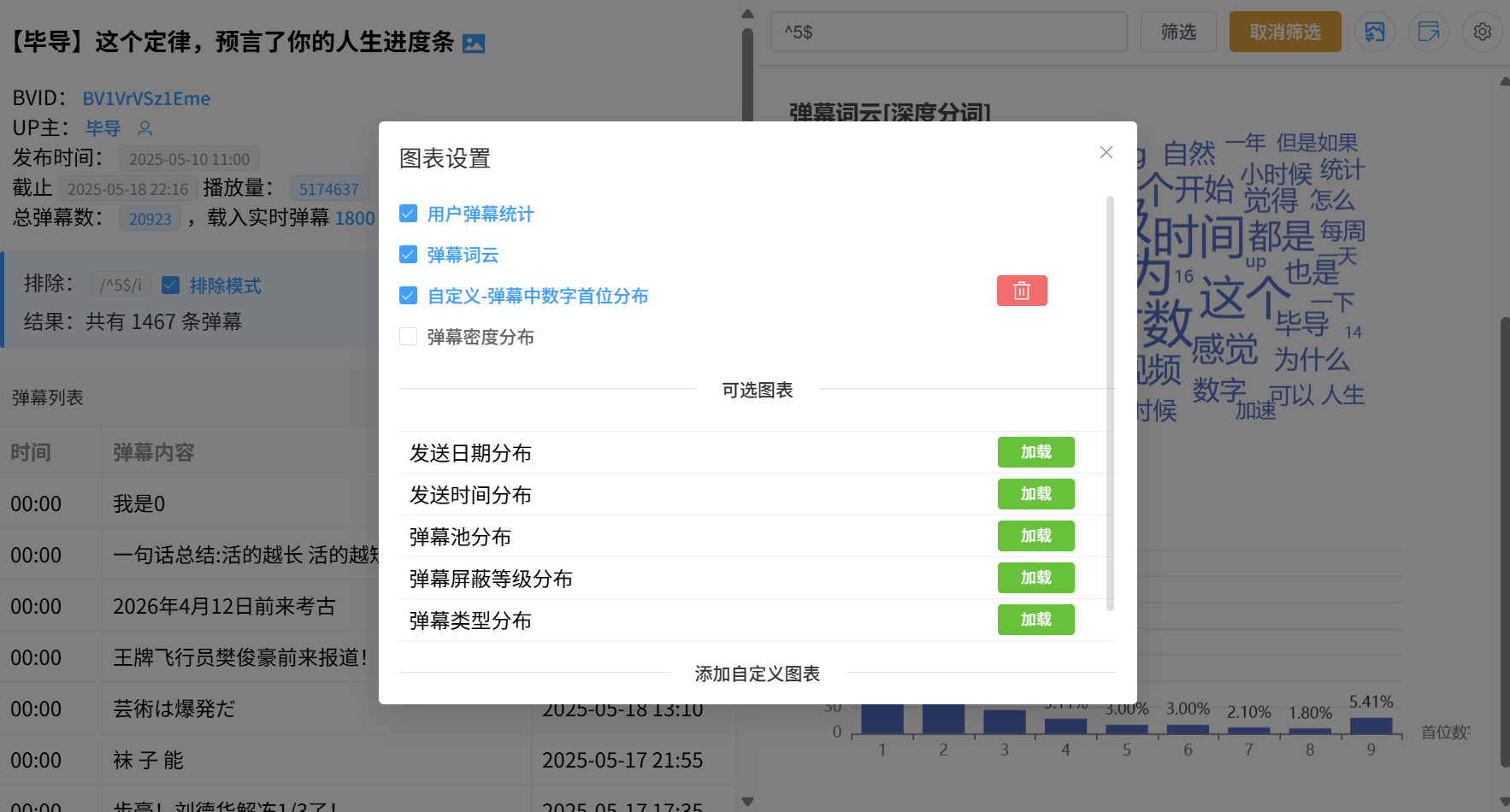This screenshot has width=1510, height=812.
Task: Open settings via the gear icon
Action: coord(1482,32)
